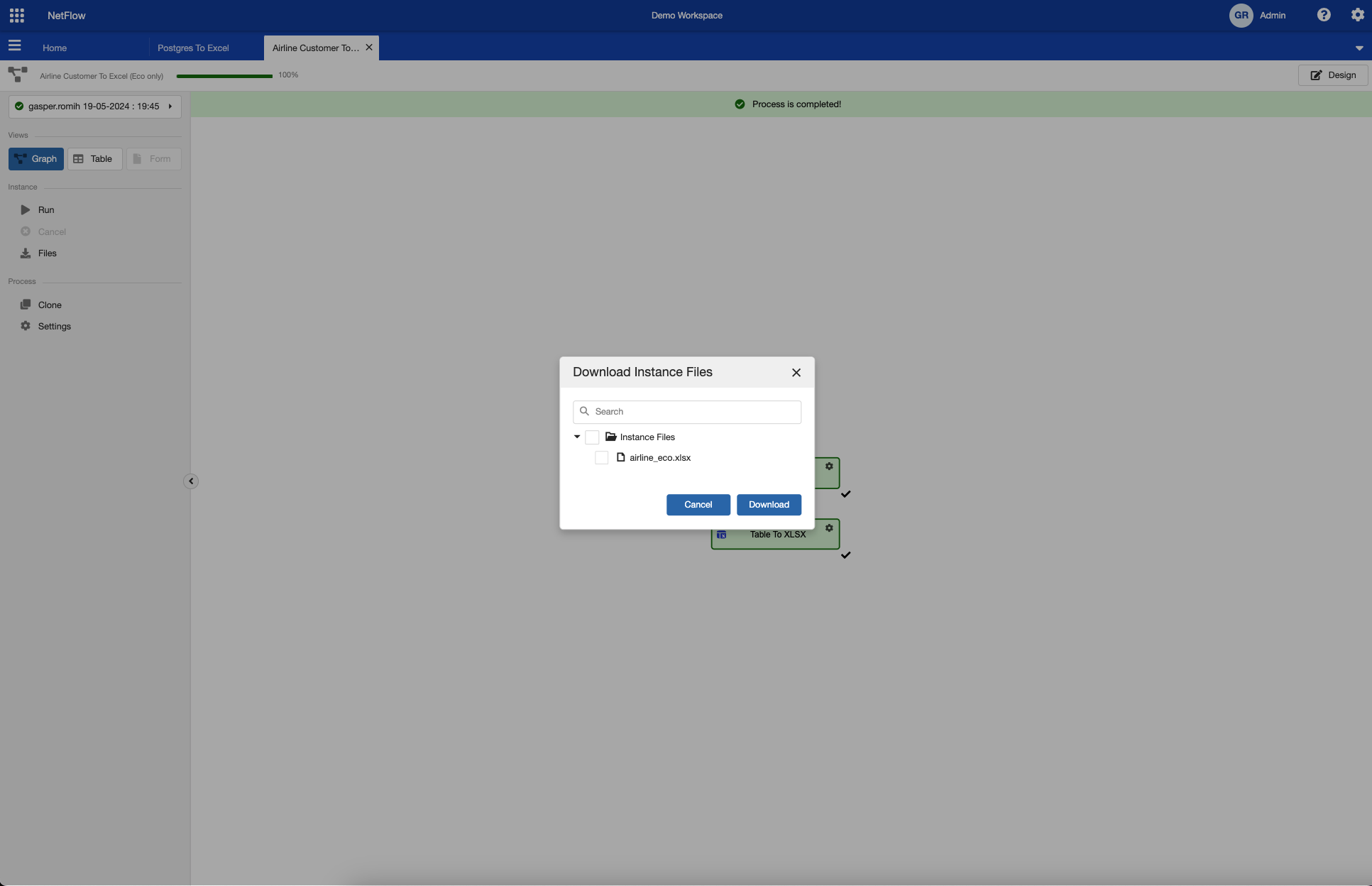The height and width of the screenshot is (886, 1372).
Task: Open global settings gear in header
Action: [1357, 15]
